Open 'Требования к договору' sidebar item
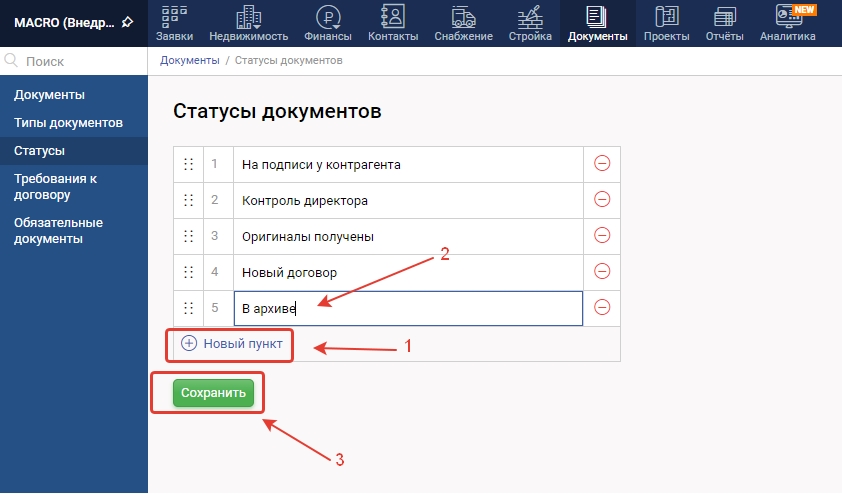The height and width of the screenshot is (494, 842). 55,187
